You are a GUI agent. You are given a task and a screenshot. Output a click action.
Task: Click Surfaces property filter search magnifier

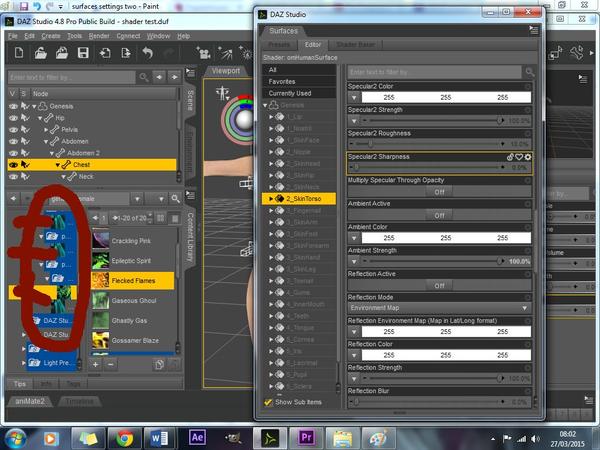pyautogui.click(x=530, y=72)
